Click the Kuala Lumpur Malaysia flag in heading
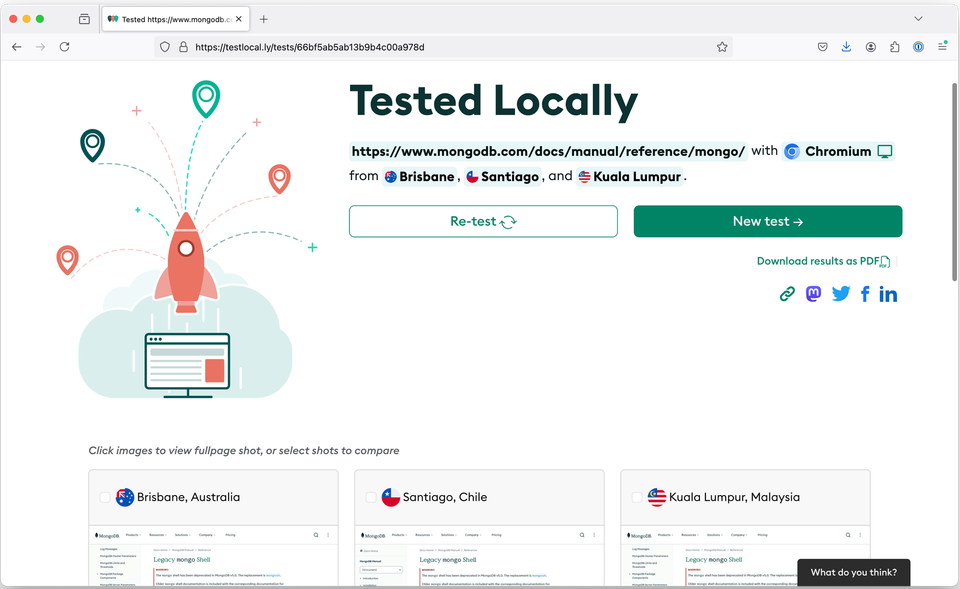 [585, 177]
